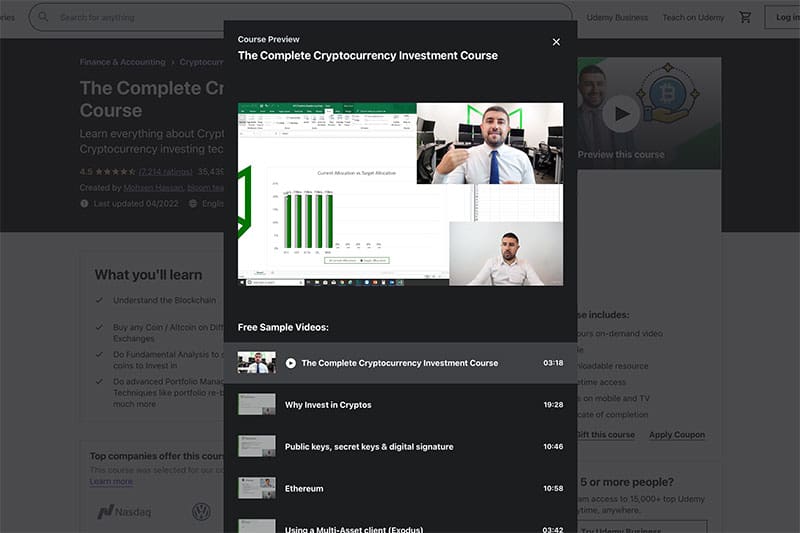The width and height of the screenshot is (800, 533).
Task: Click thumbnail of Complete Cryptocurrency Investment Course sample
Action: tap(257, 363)
